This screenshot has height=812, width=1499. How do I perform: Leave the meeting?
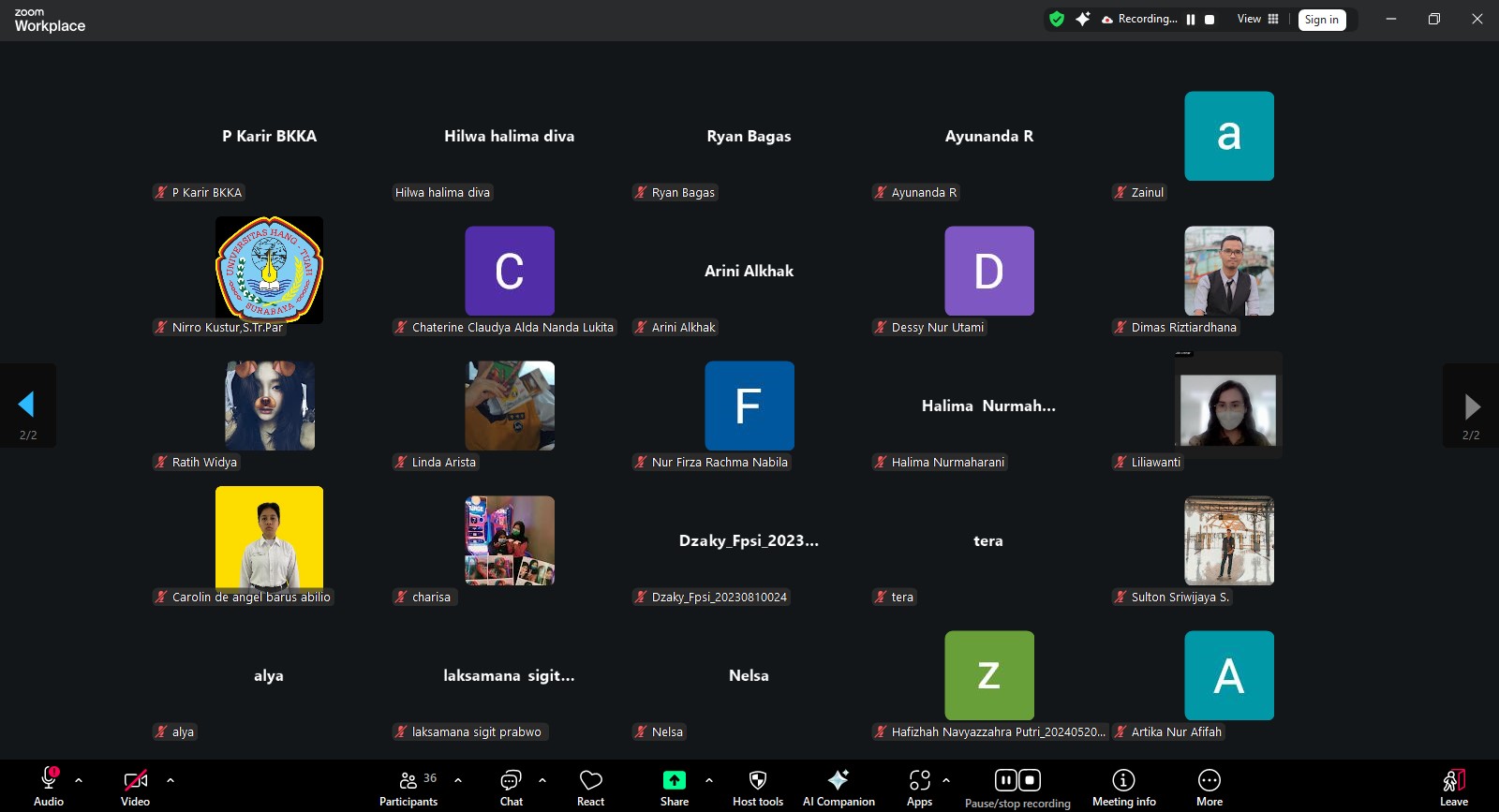tap(1453, 788)
